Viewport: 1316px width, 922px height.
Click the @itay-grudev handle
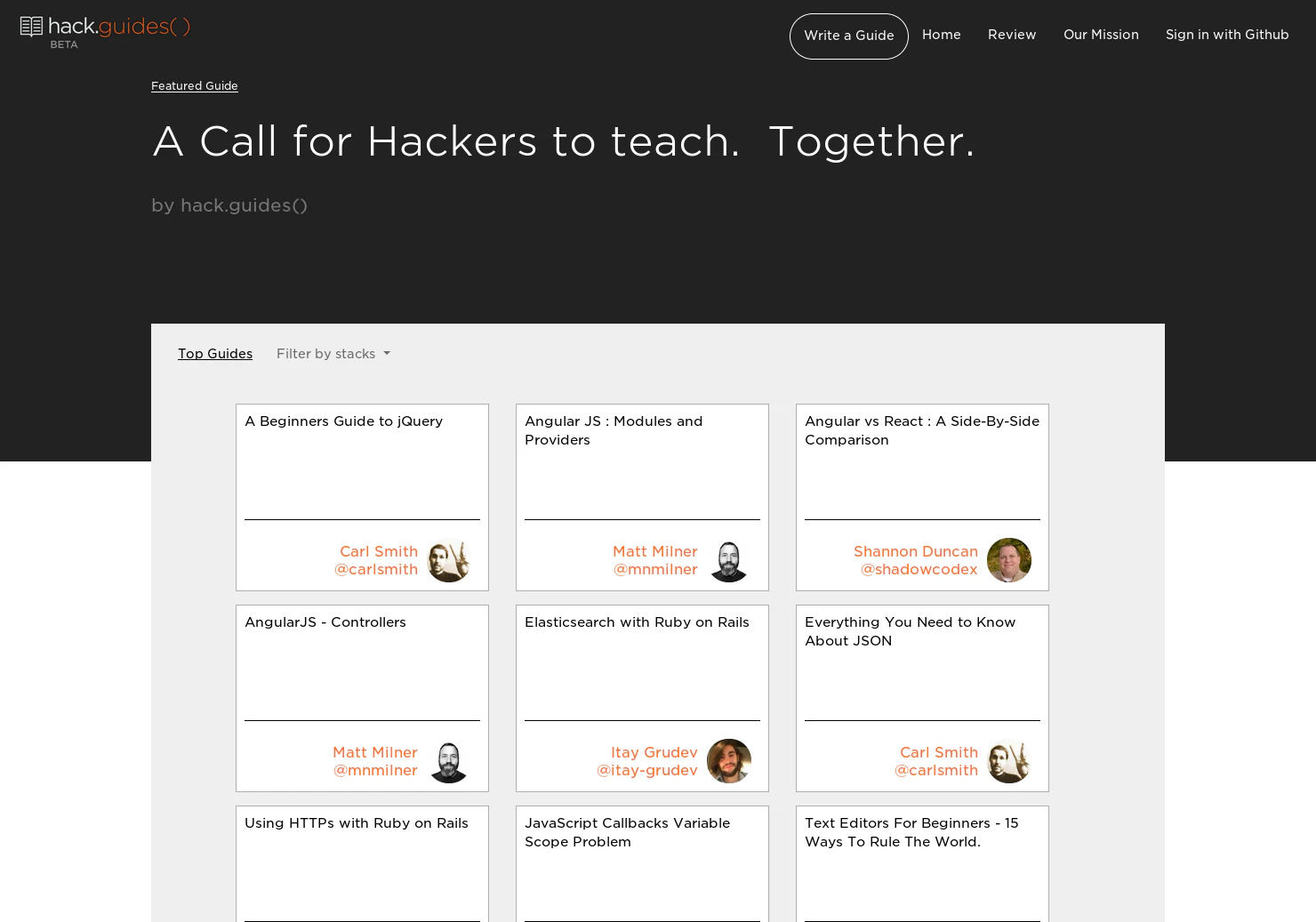647,771
